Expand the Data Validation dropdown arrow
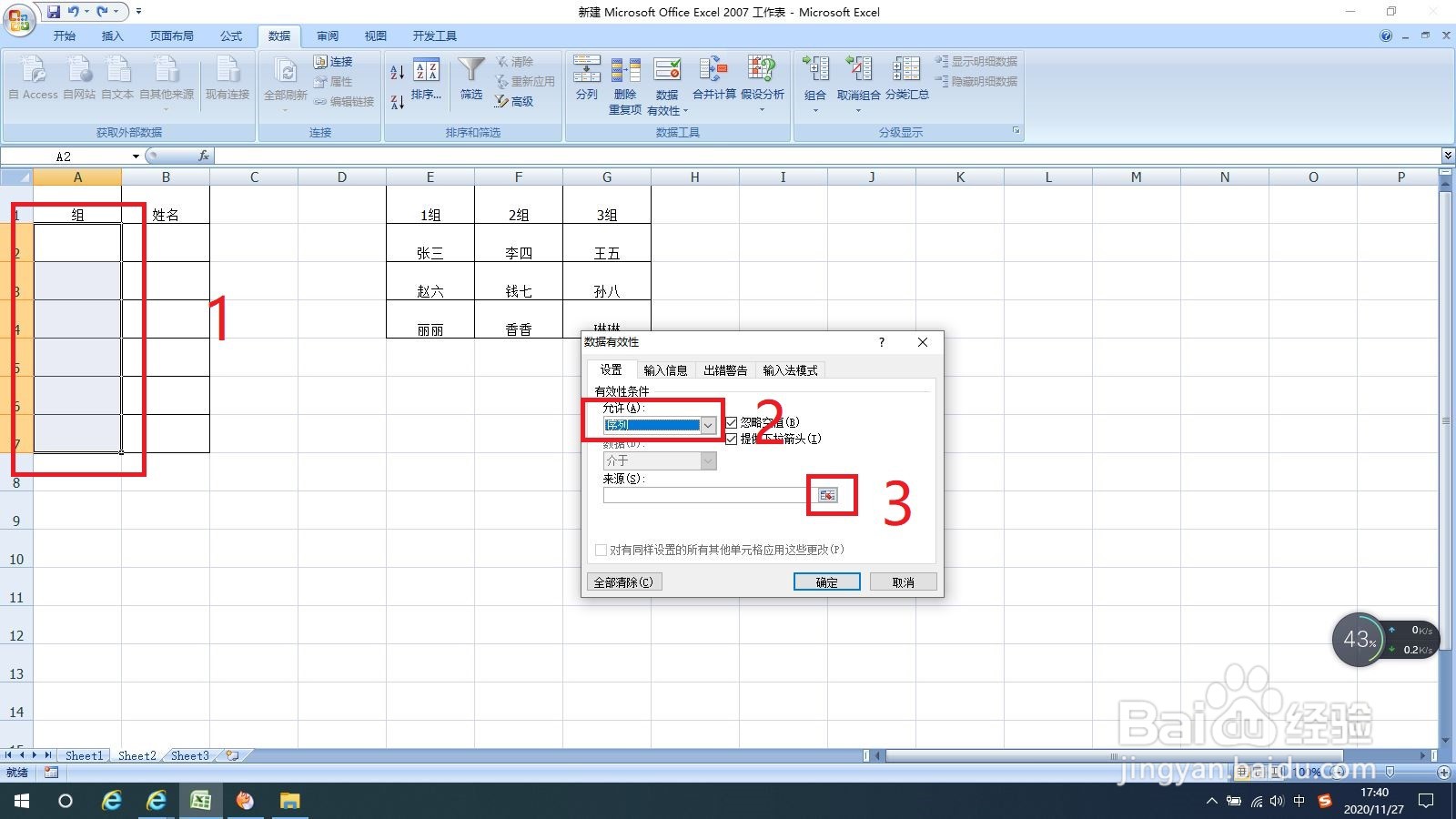The width and height of the screenshot is (1456, 819). pos(685,111)
